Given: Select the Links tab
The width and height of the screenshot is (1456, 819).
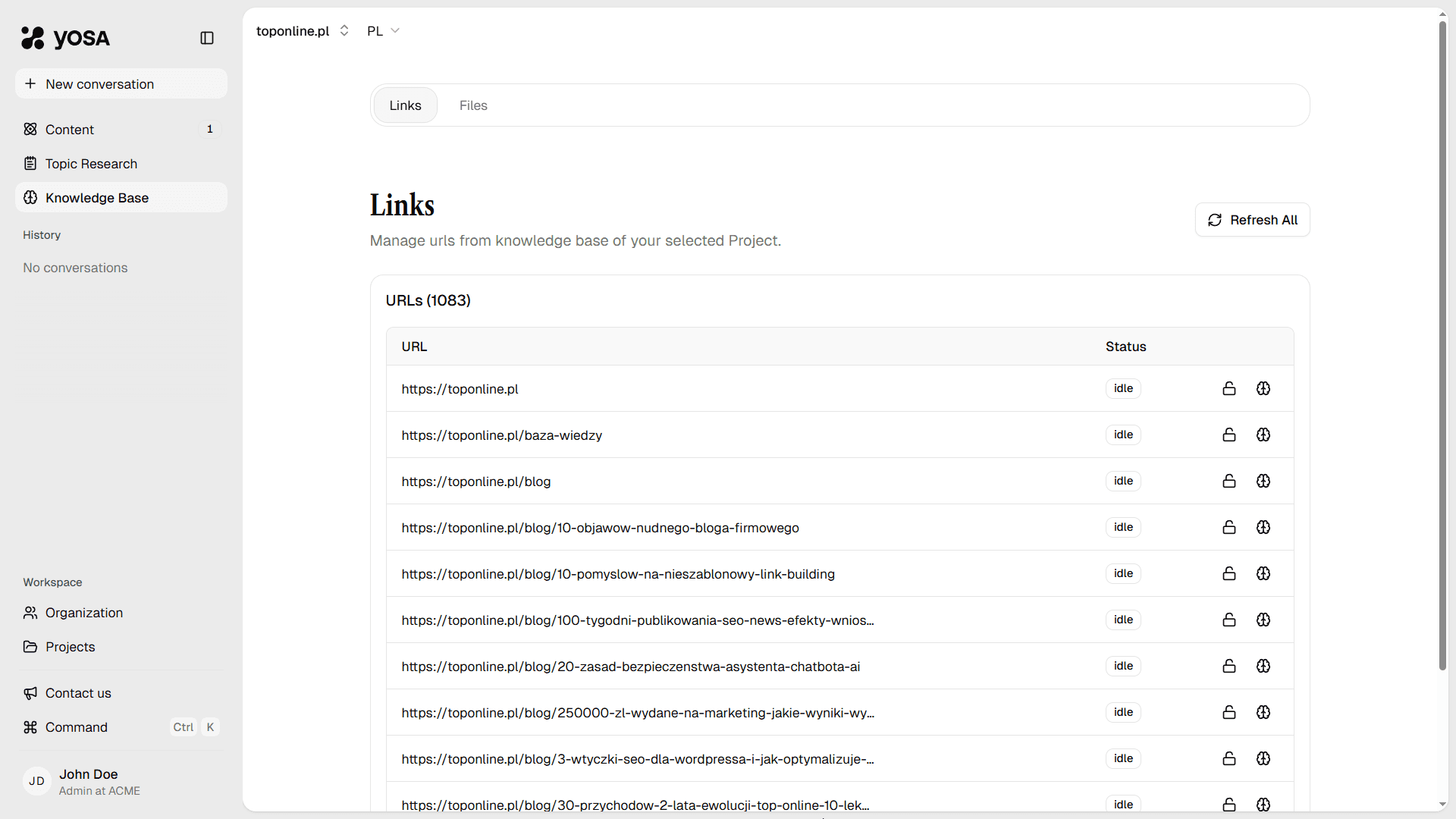Looking at the screenshot, I should pyautogui.click(x=405, y=105).
